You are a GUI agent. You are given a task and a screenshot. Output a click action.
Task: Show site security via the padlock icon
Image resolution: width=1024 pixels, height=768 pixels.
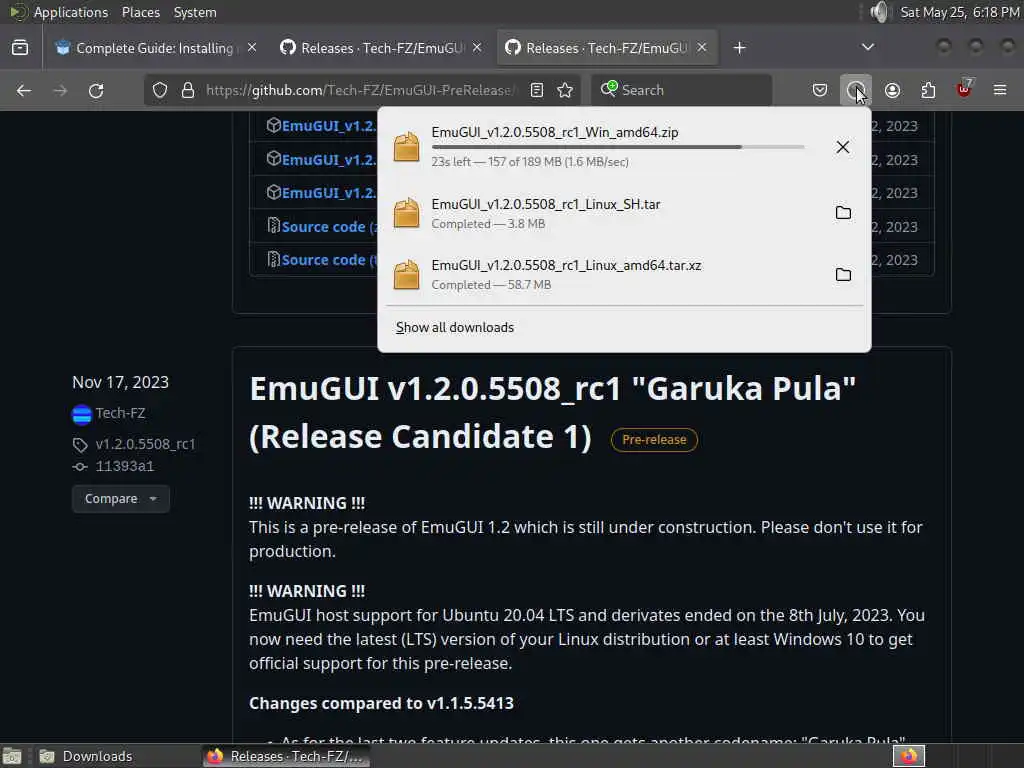coord(187,90)
